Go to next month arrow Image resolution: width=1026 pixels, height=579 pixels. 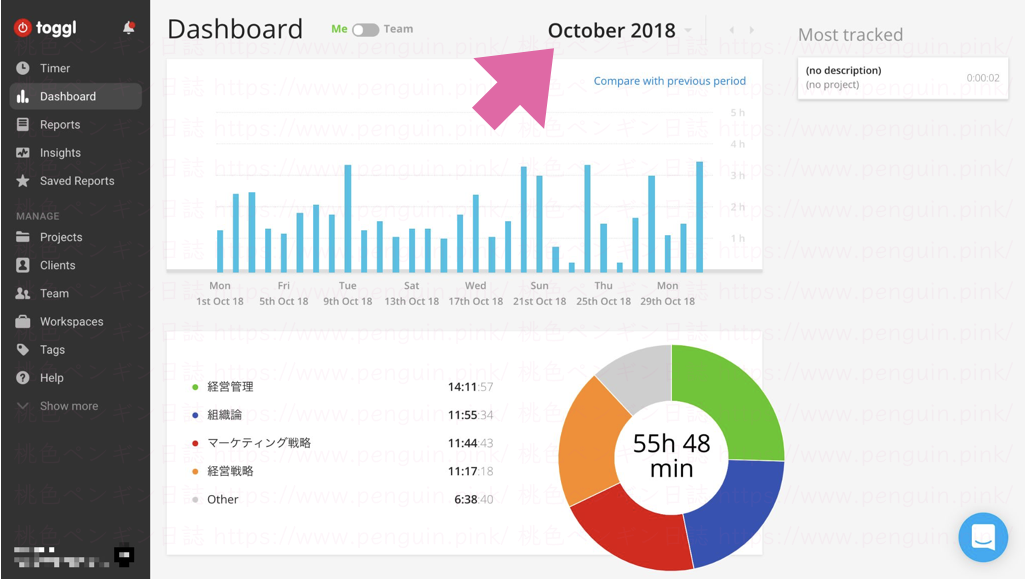751,30
